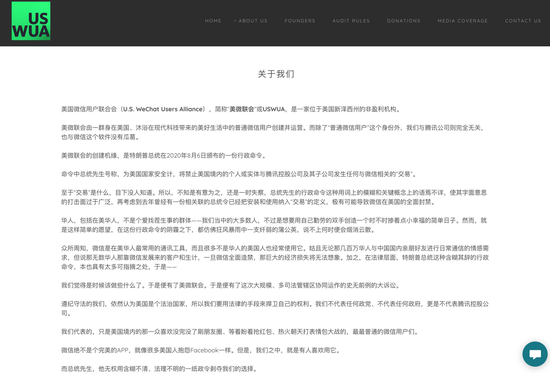Open MEDIA COVERAGE page
This screenshot has width=550, height=374.
pyautogui.click(x=462, y=21)
